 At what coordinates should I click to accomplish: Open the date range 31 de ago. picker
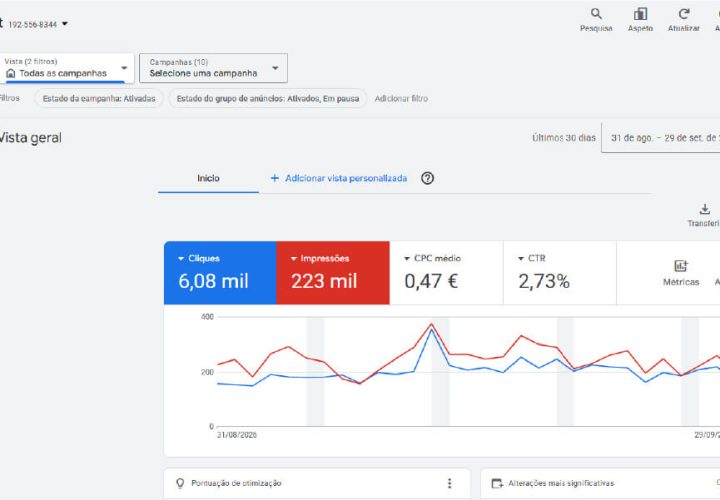pos(661,138)
